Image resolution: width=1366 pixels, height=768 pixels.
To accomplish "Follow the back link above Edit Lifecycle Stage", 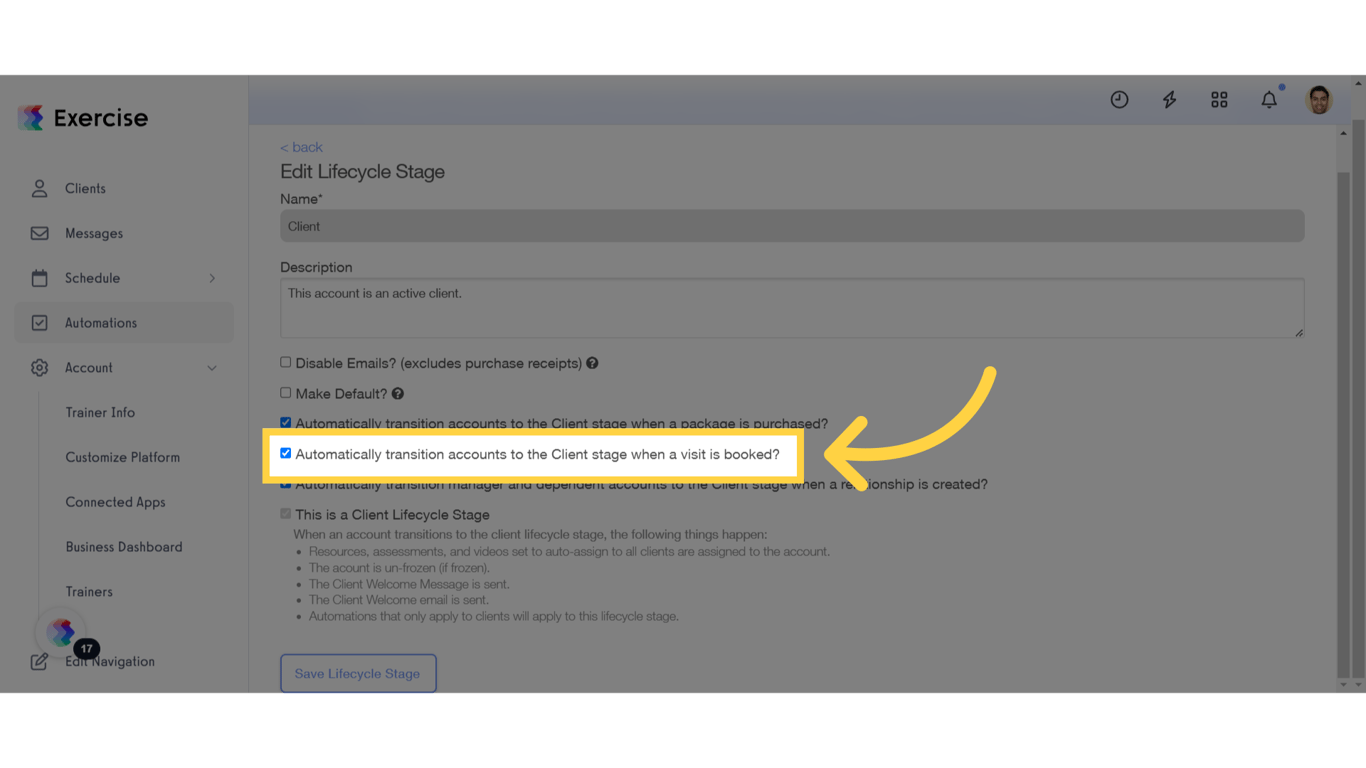I will [301, 146].
